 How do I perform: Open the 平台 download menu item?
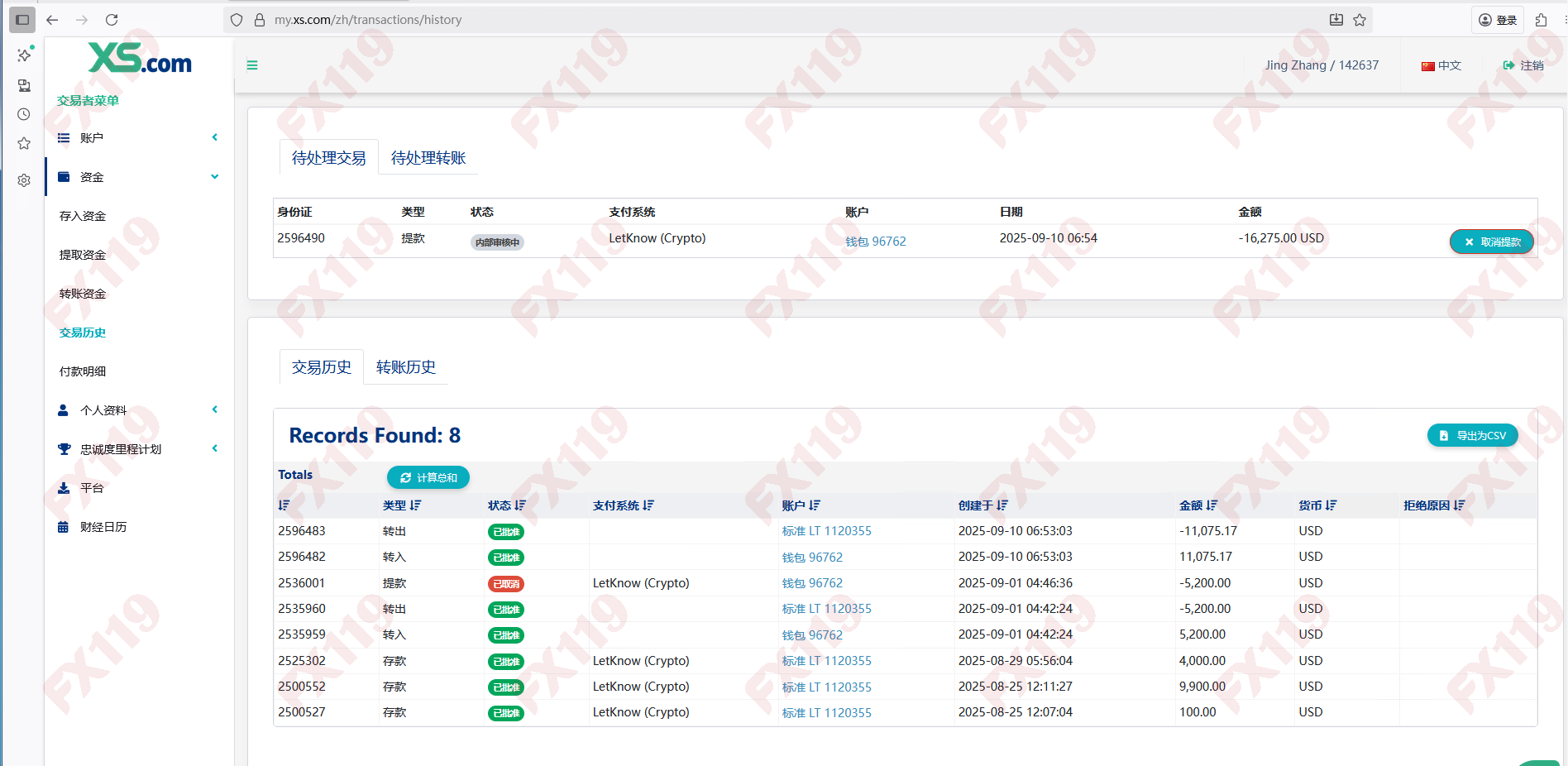point(92,488)
